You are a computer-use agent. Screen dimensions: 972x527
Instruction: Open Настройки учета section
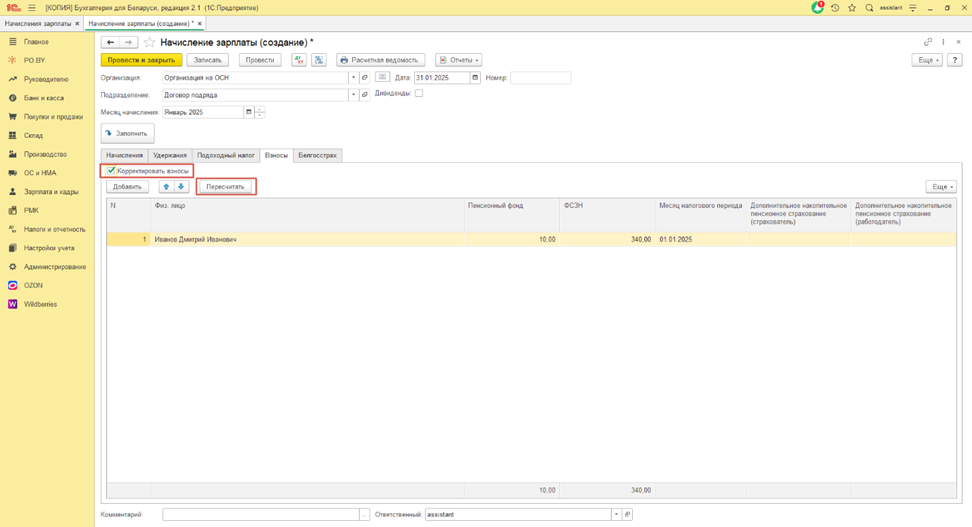click(49, 248)
